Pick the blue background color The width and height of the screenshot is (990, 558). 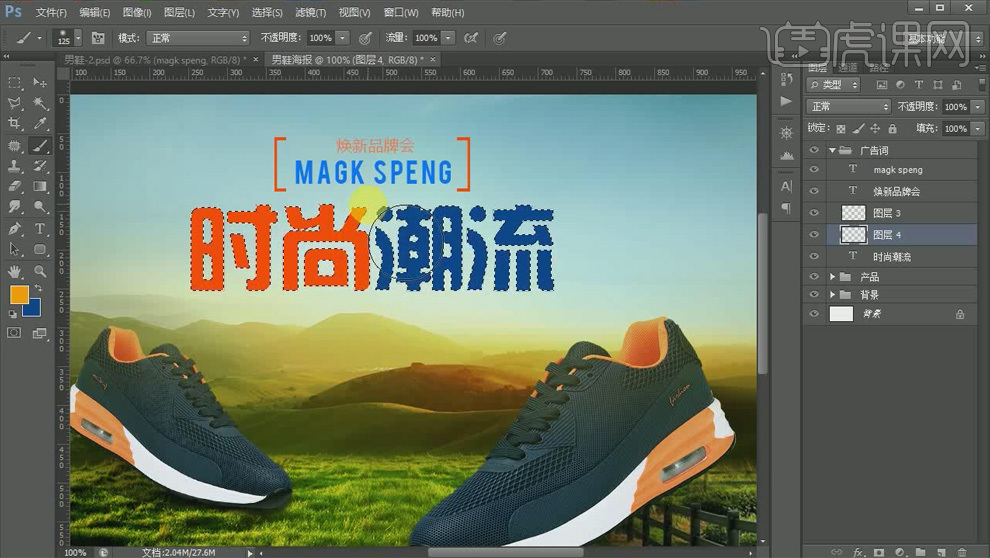click(34, 309)
